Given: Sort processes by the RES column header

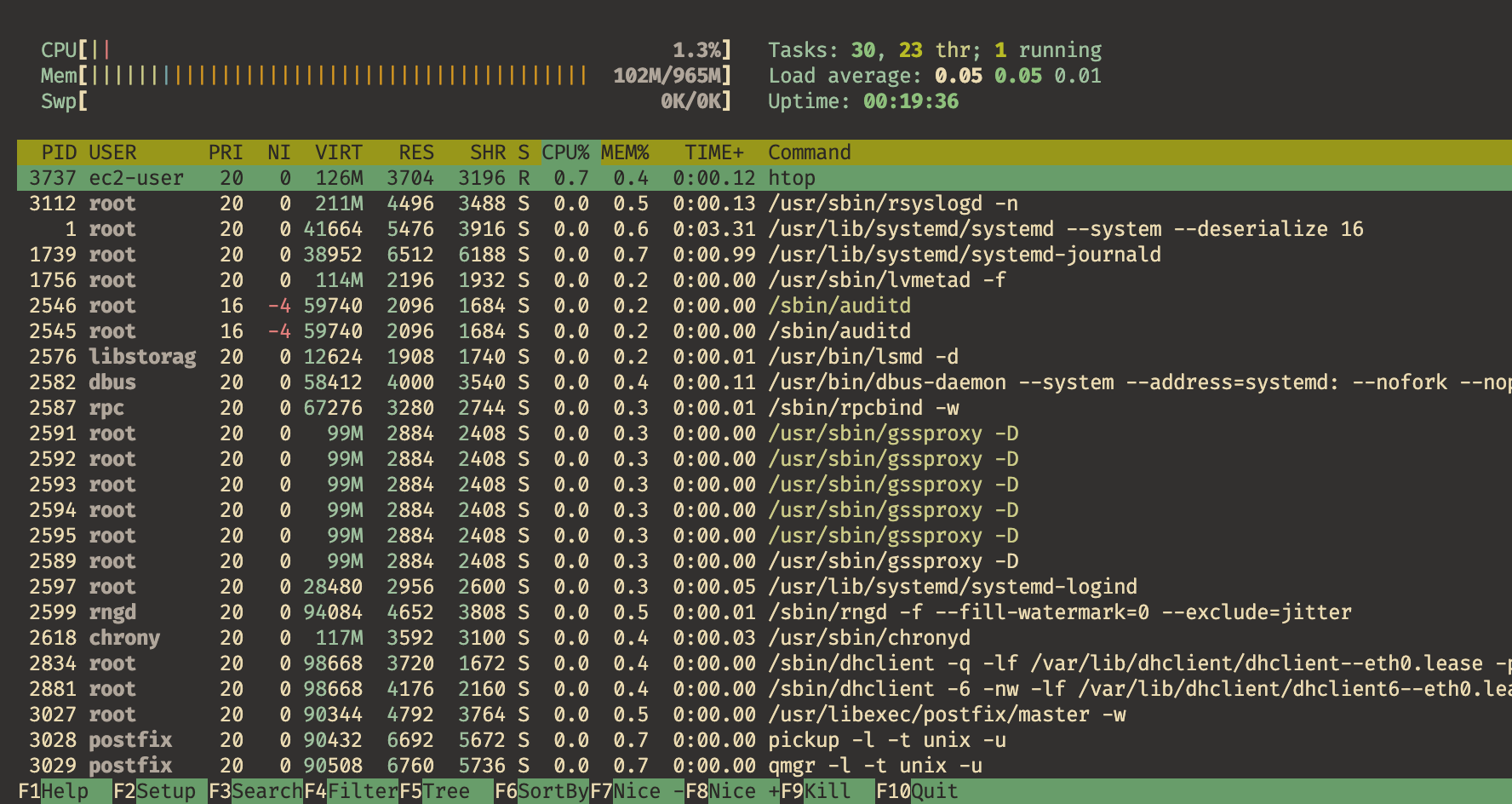Looking at the screenshot, I should pyautogui.click(x=416, y=152).
